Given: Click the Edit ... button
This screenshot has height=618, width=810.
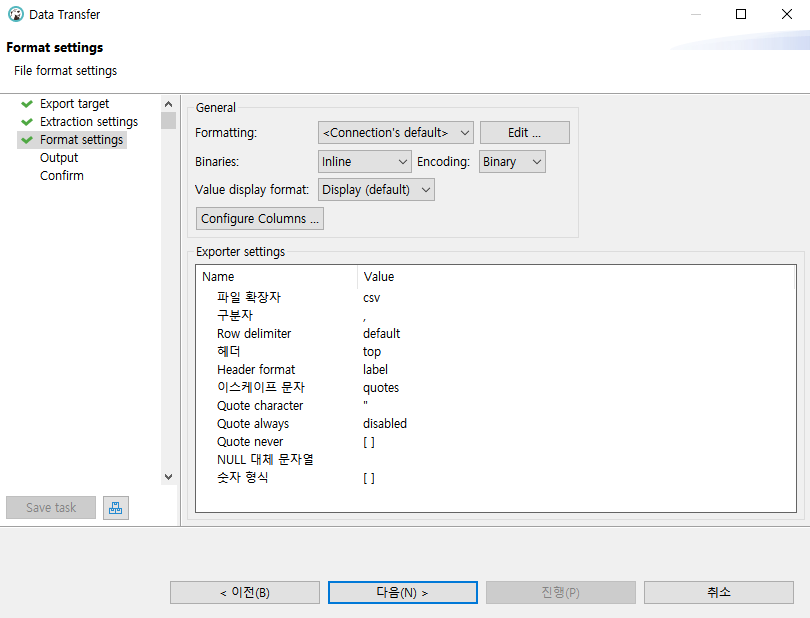Looking at the screenshot, I should point(525,133).
